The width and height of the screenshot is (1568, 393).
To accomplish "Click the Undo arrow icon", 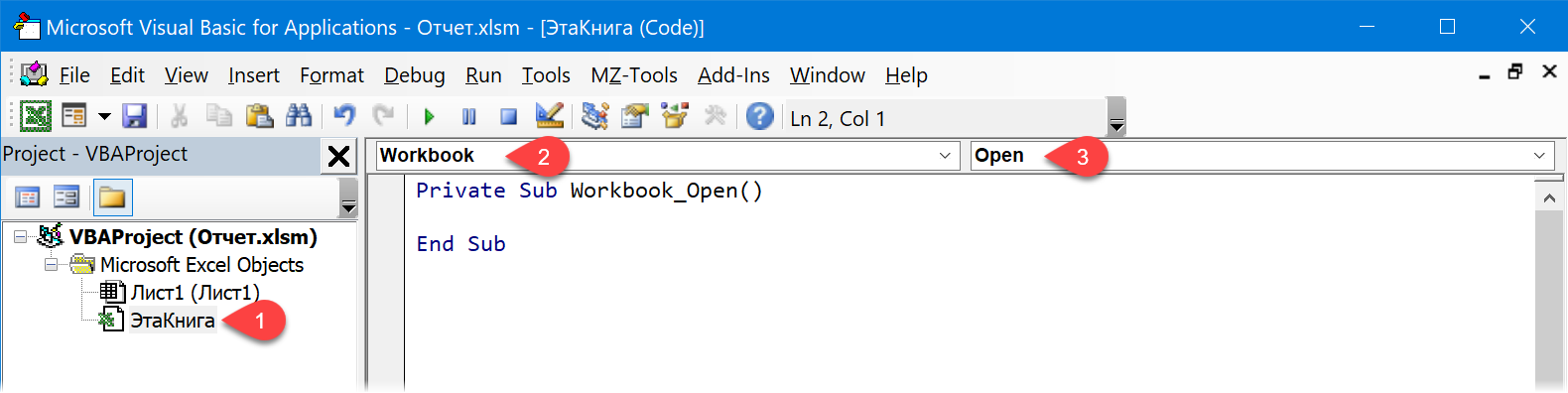I will point(343,116).
